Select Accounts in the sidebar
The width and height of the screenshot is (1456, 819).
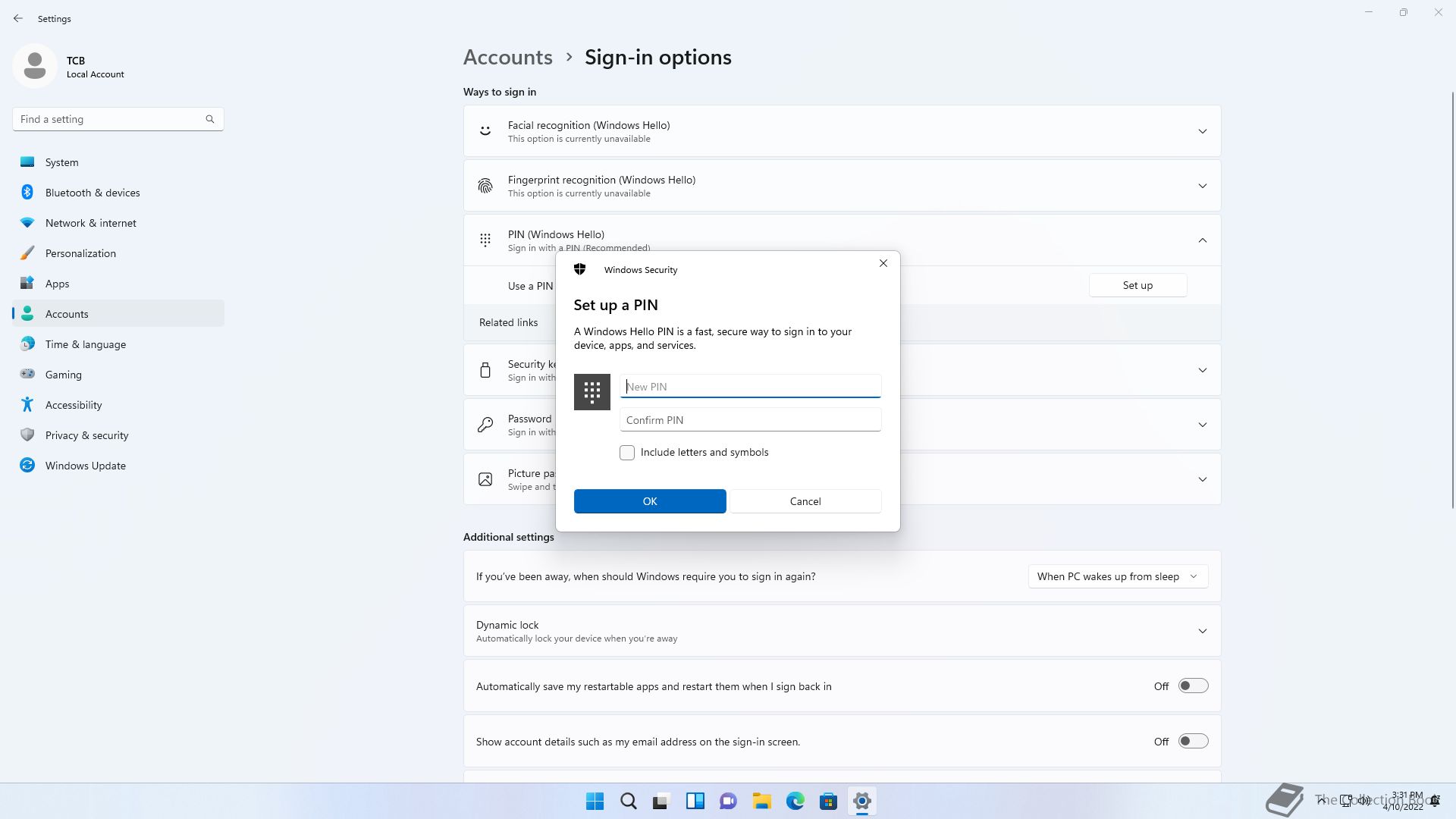click(118, 314)
